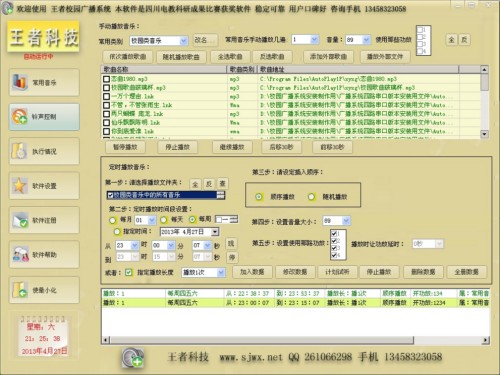Image resolution: width=500 pixels, height=375 pixels.
Task: Click 前移30秒 skip forward button
Action: click(x=332, y=147)
